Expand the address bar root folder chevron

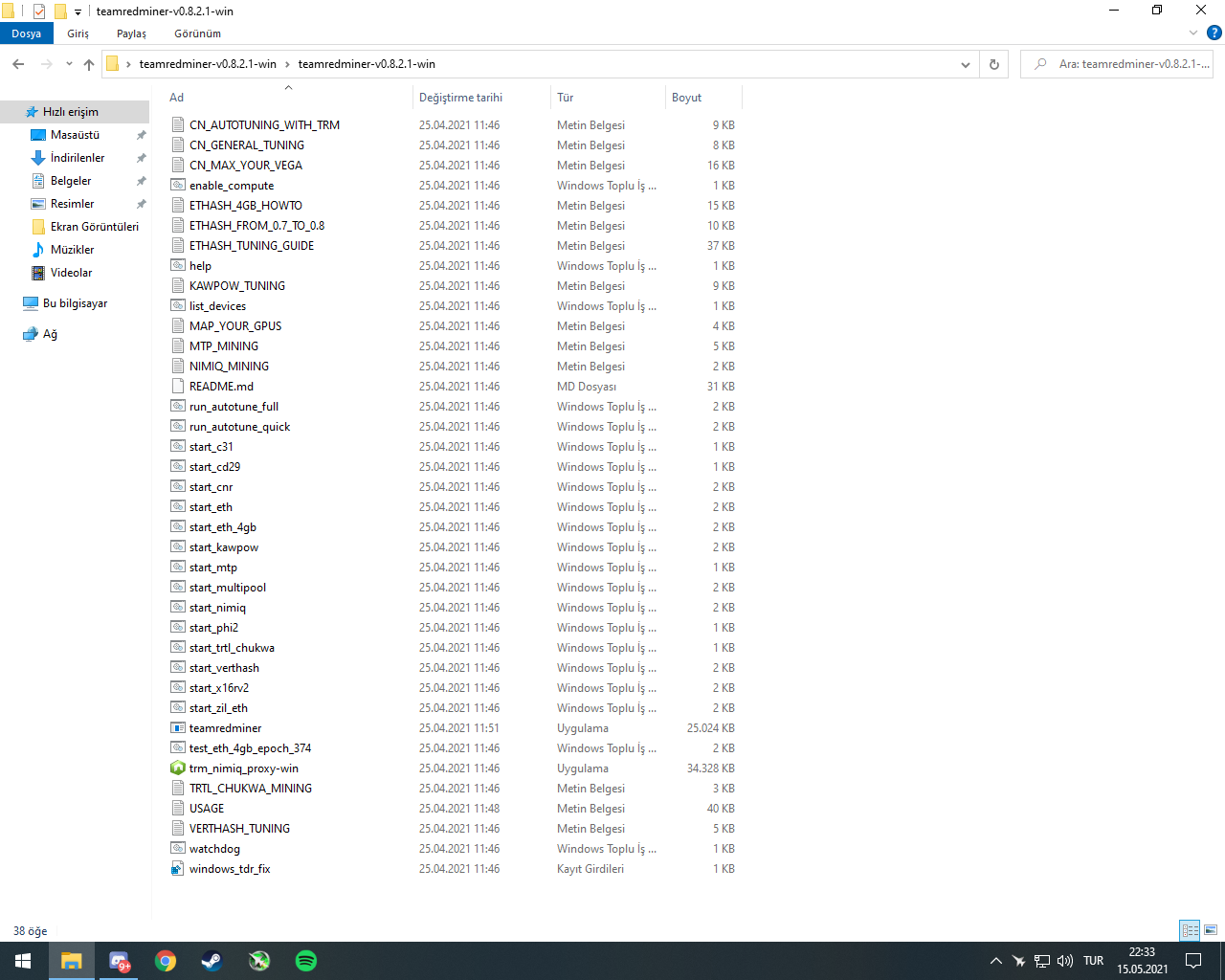[128, 64]
